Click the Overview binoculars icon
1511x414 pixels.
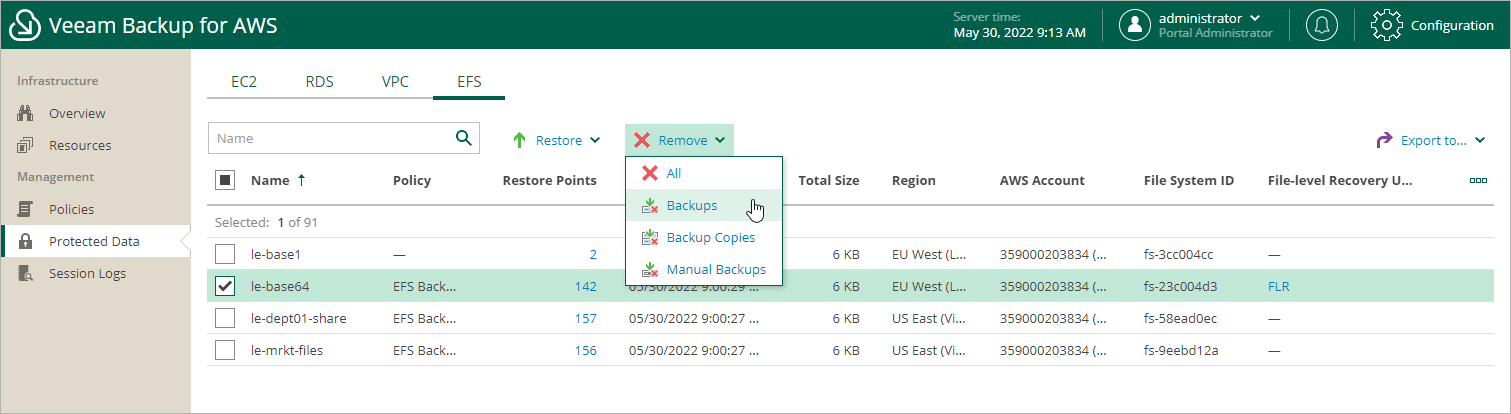(x=26, y=113)
